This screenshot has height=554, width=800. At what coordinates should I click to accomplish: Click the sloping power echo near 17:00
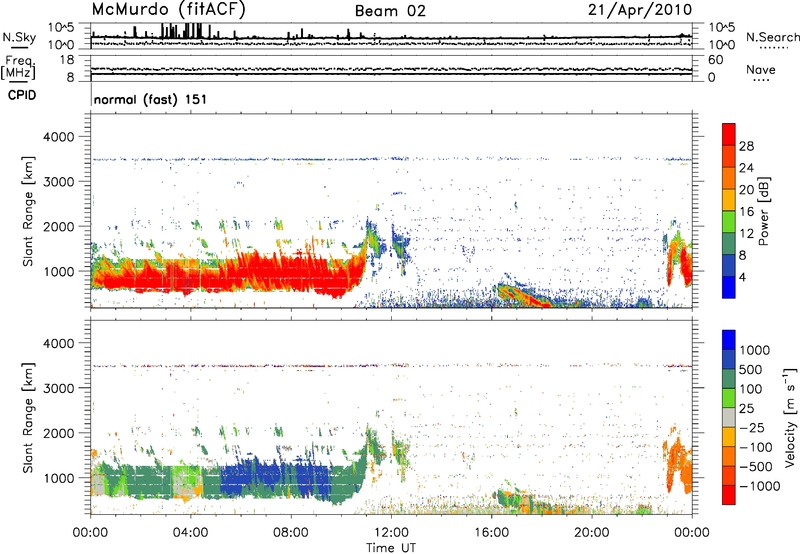click(x=523, y=295)
